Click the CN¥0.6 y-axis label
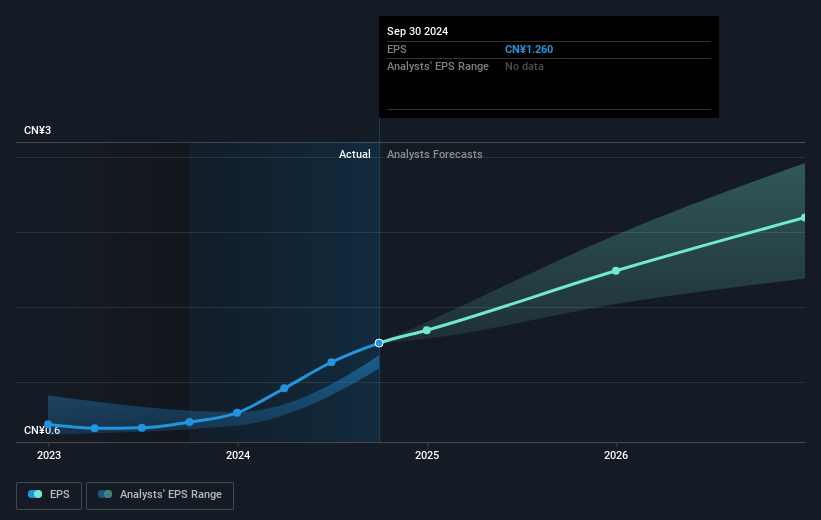821x520 pixels. (x=42, y=430)
